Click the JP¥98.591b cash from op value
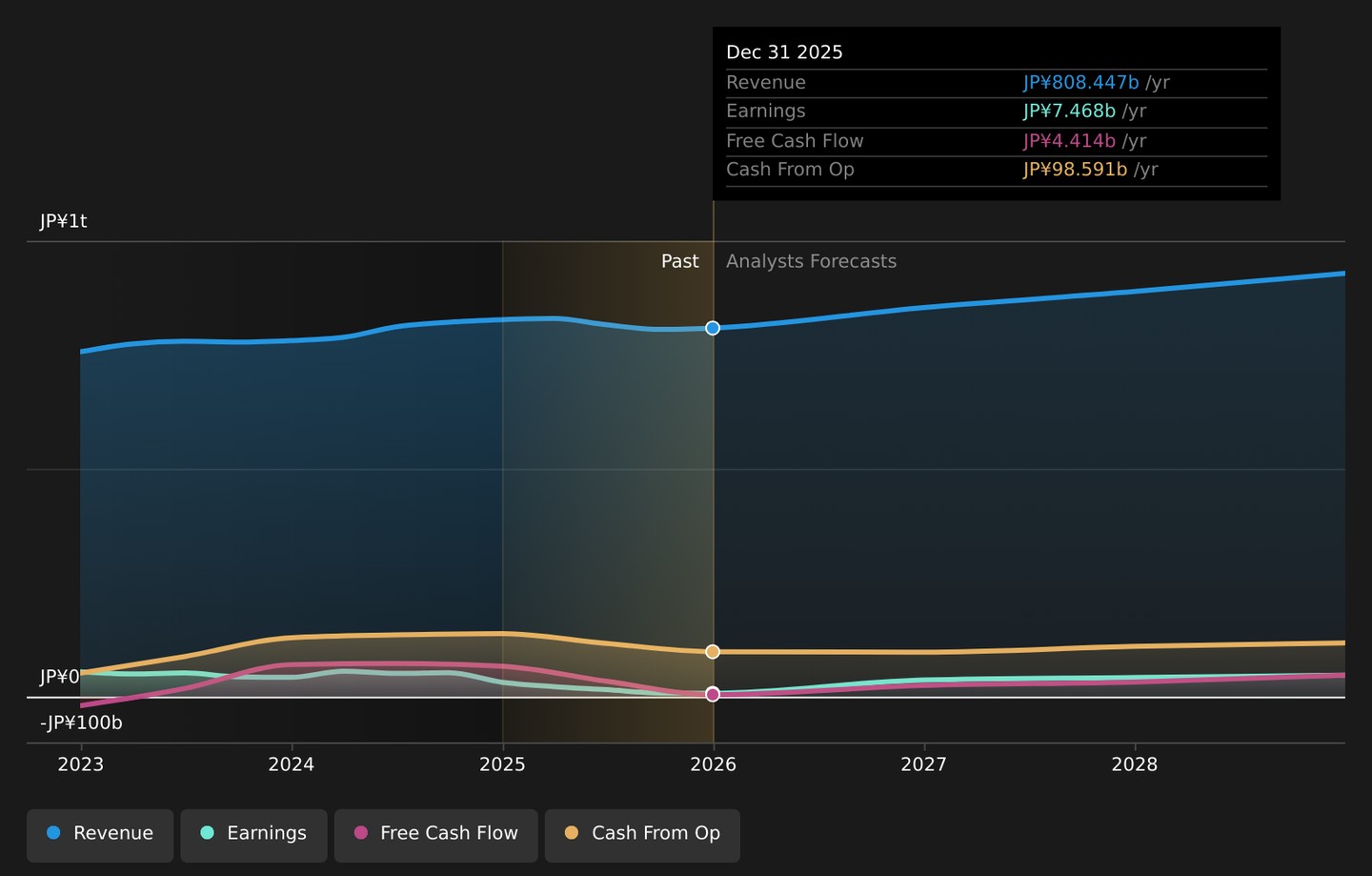Viewport: 1372px width, 876px height. tap(1076, 170)
